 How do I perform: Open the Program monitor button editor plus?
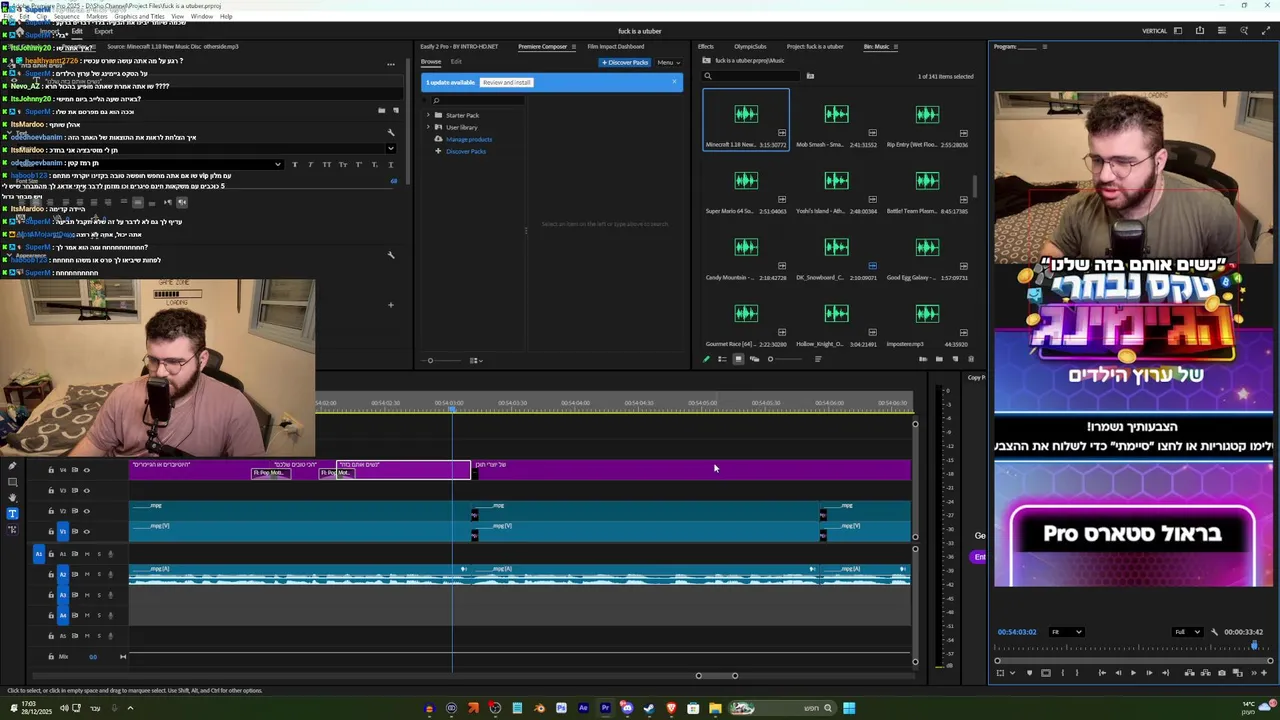click(x=1264, y=673)
